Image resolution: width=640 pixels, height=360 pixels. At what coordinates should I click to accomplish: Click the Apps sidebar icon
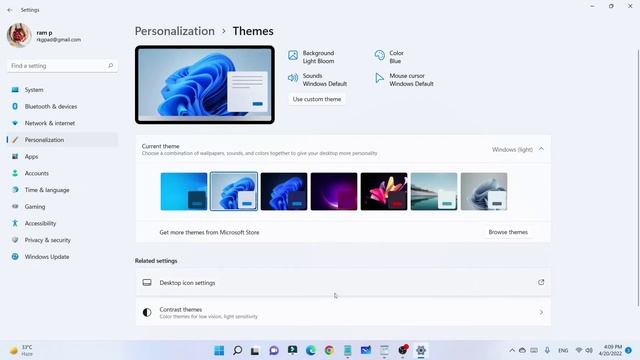(x=15, y=157)
